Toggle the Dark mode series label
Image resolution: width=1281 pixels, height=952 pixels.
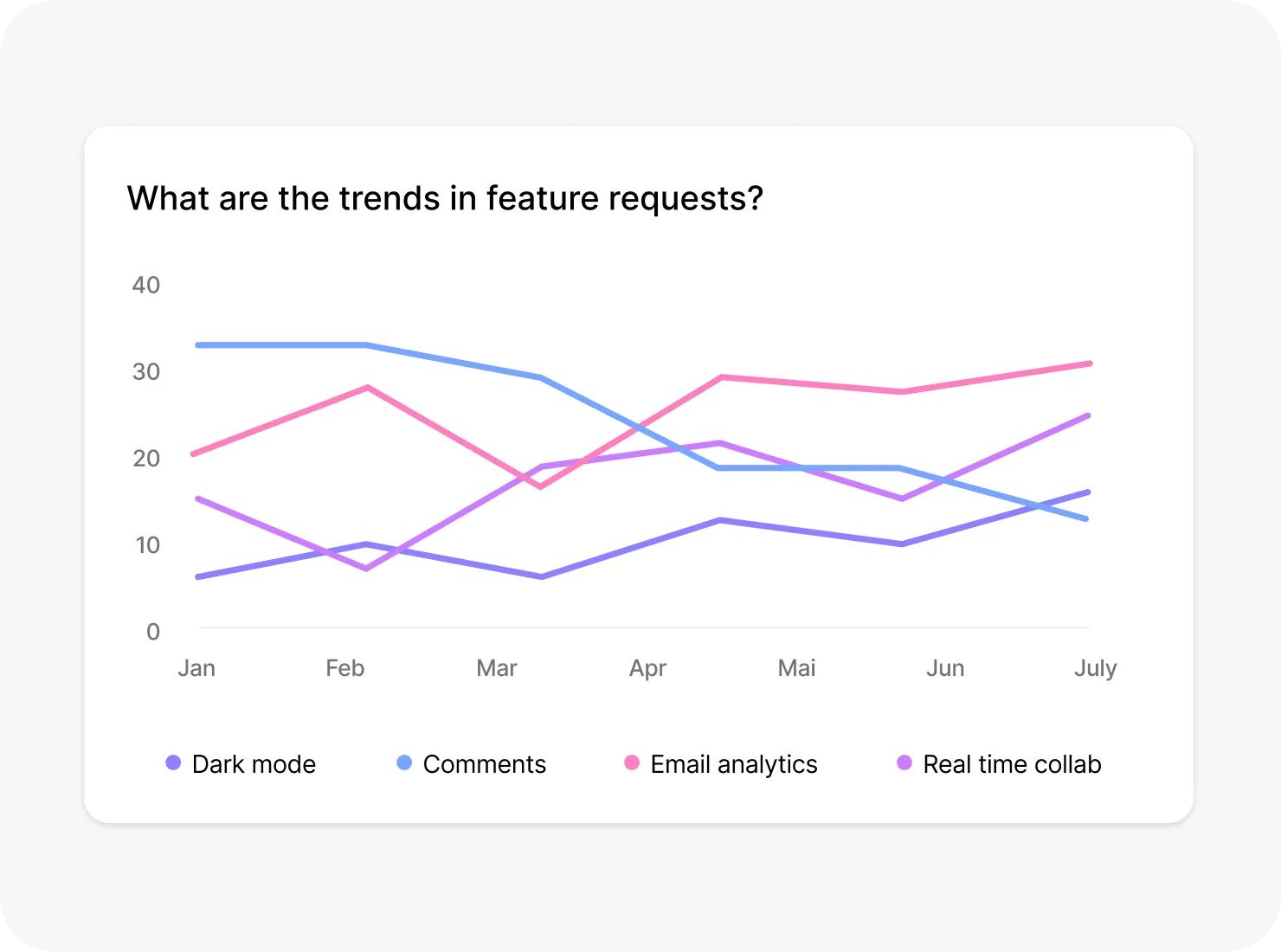(x=254, y=764)
